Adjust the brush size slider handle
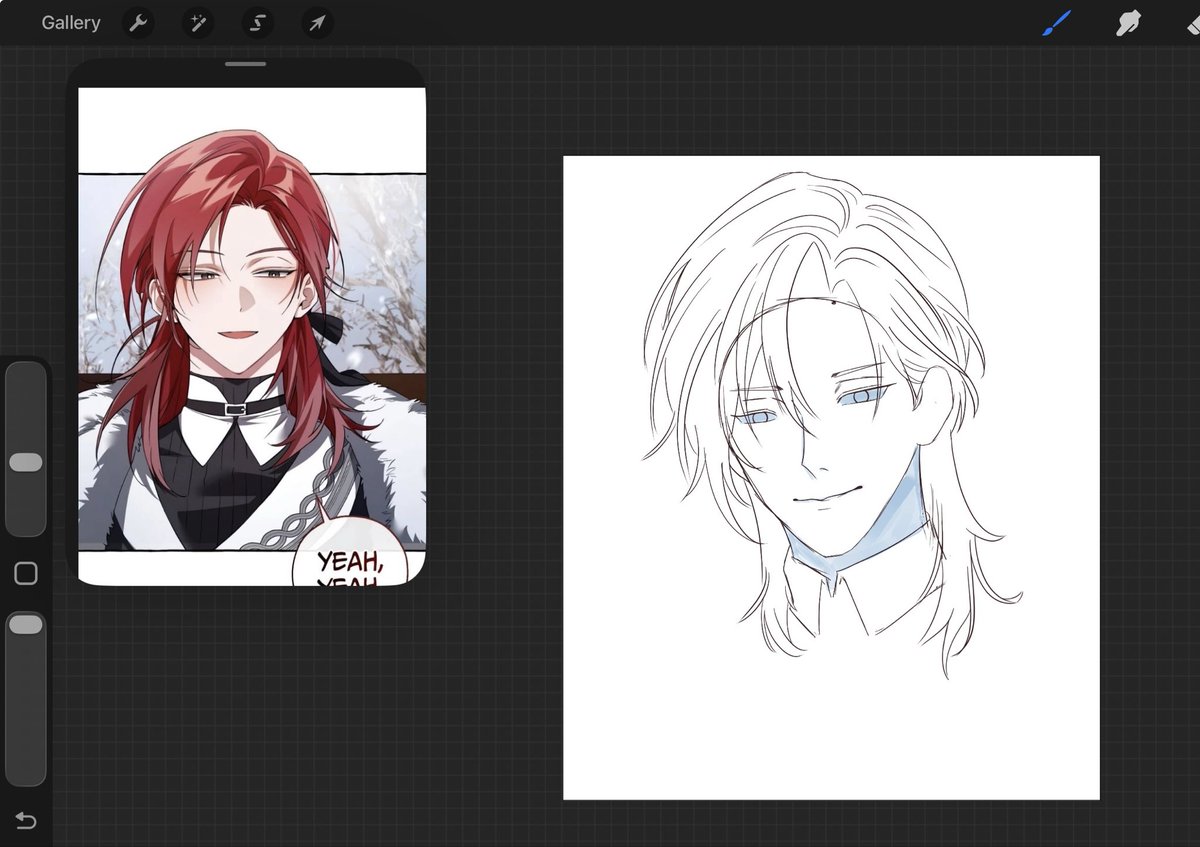The width and height of the screenshot is (1200, 847). coord(25,462)
